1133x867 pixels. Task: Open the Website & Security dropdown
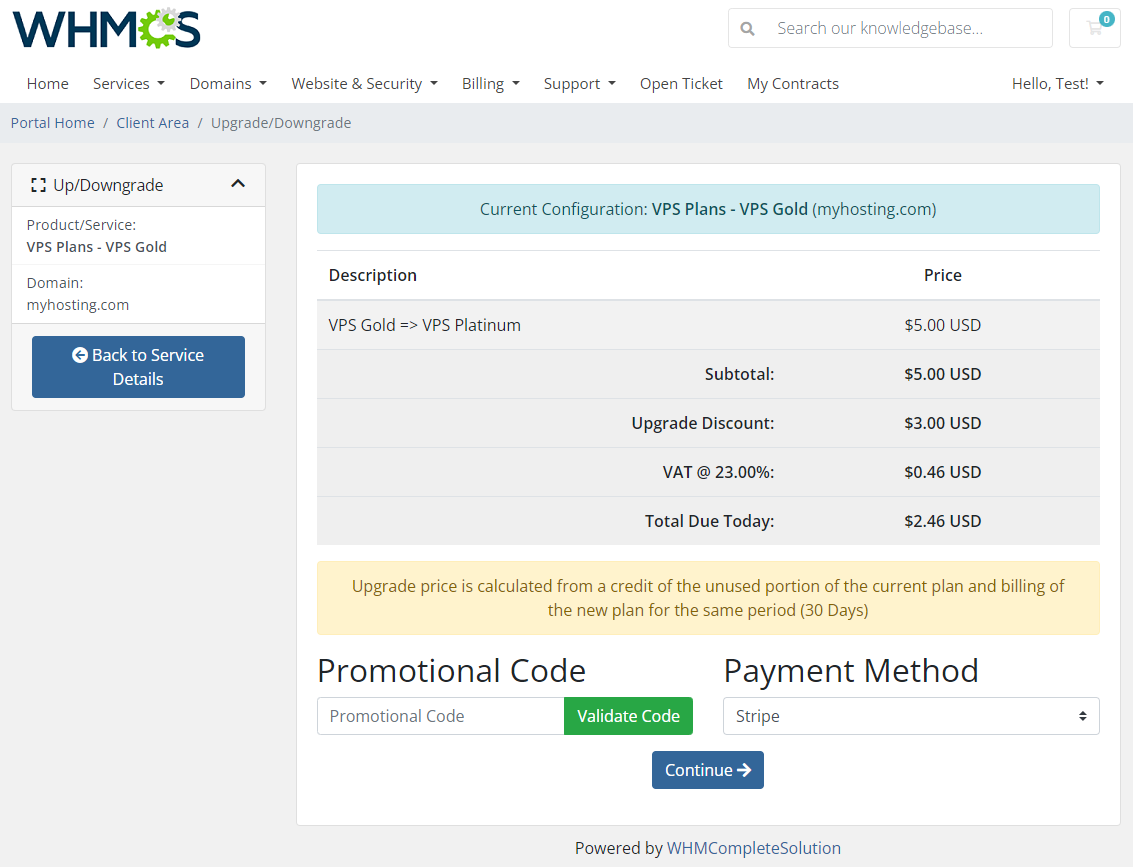(364, 83)
